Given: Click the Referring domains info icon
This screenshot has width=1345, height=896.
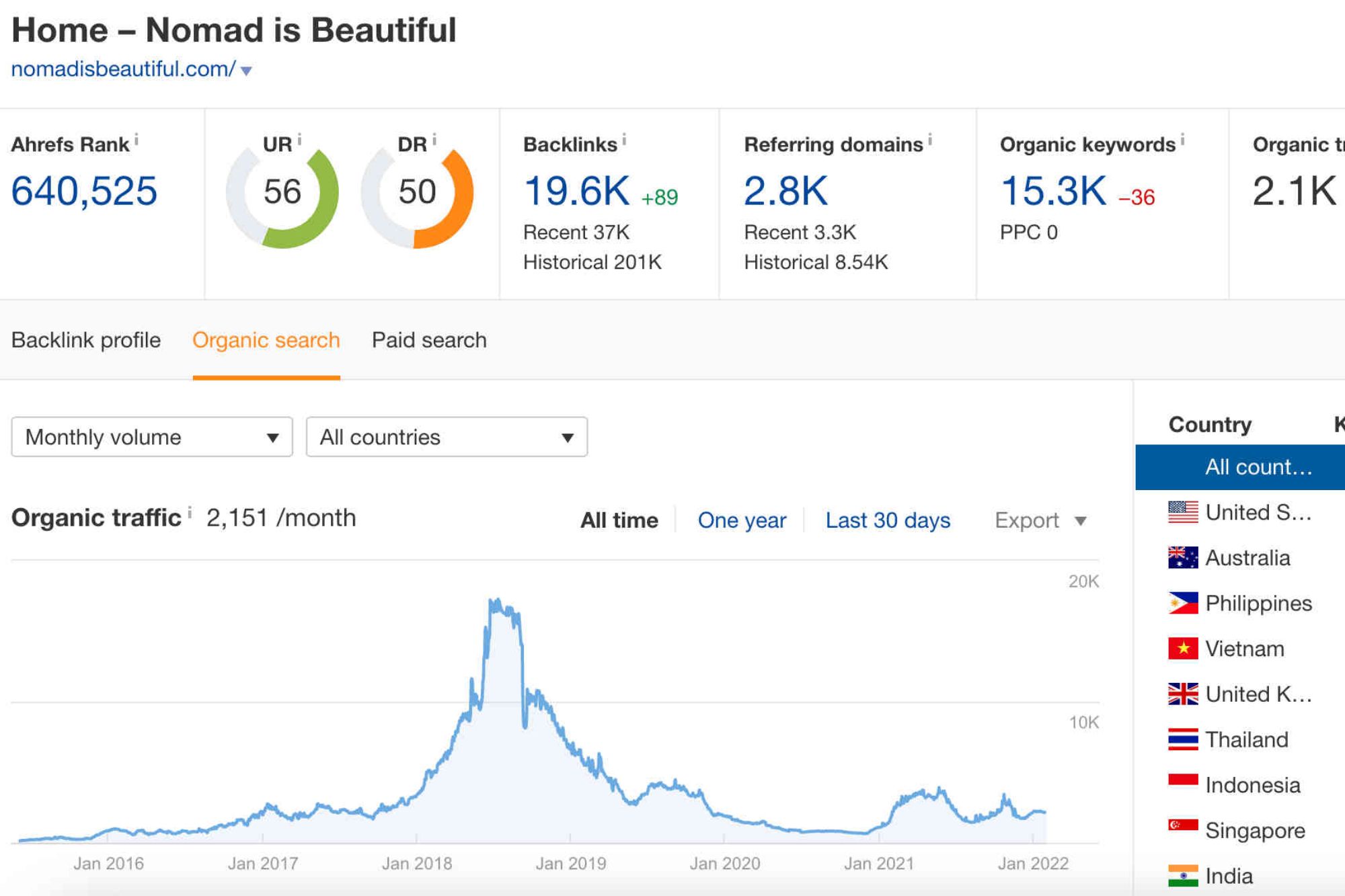Looking at the screenshot, I should [930, 140].
